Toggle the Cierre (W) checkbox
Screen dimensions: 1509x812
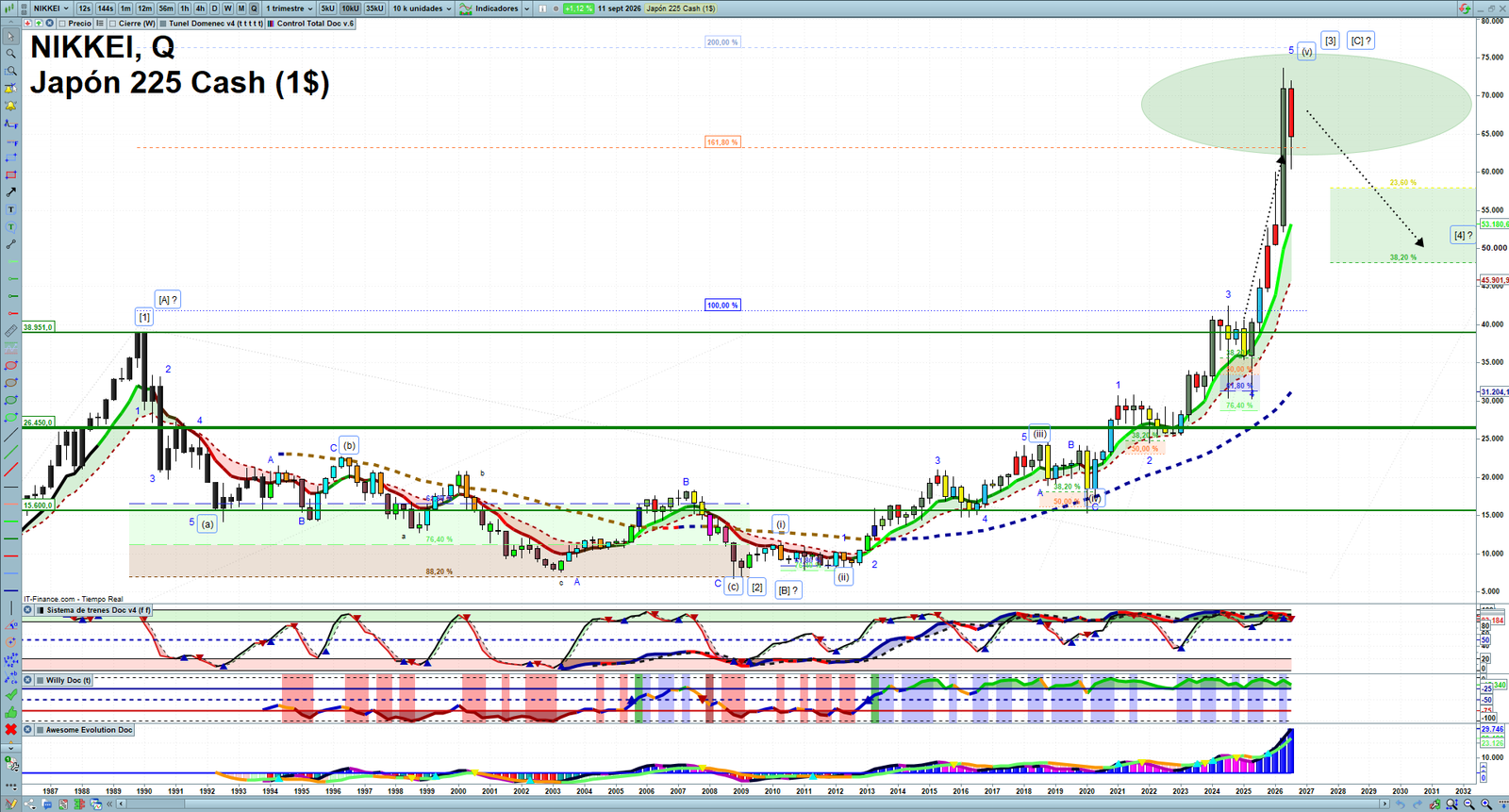coord(113,24)
